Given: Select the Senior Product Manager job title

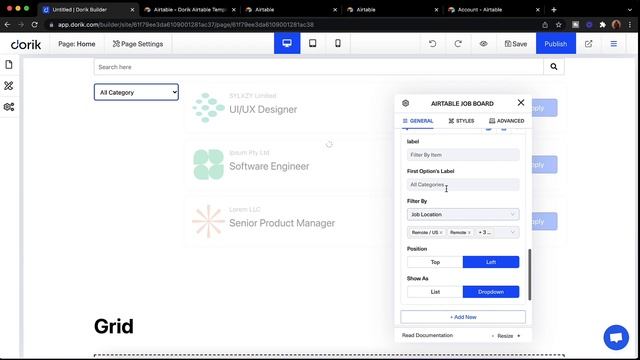Looking at the screenshot, I should coord(282,223).
